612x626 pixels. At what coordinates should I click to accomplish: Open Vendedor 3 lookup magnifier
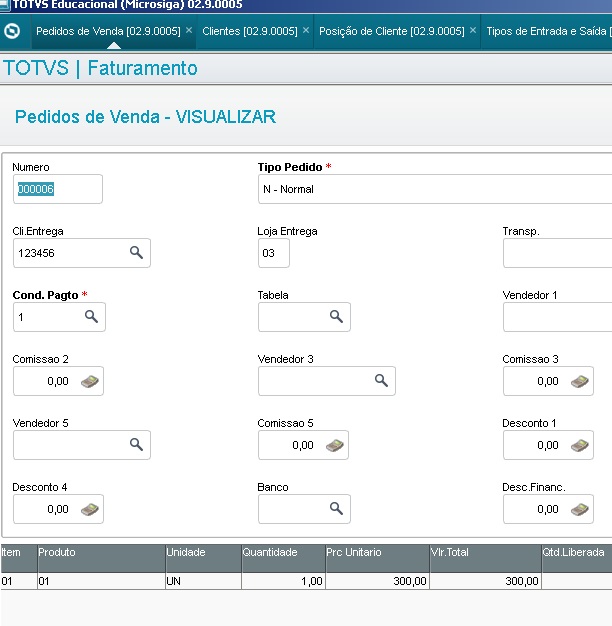tap(381, 380)
